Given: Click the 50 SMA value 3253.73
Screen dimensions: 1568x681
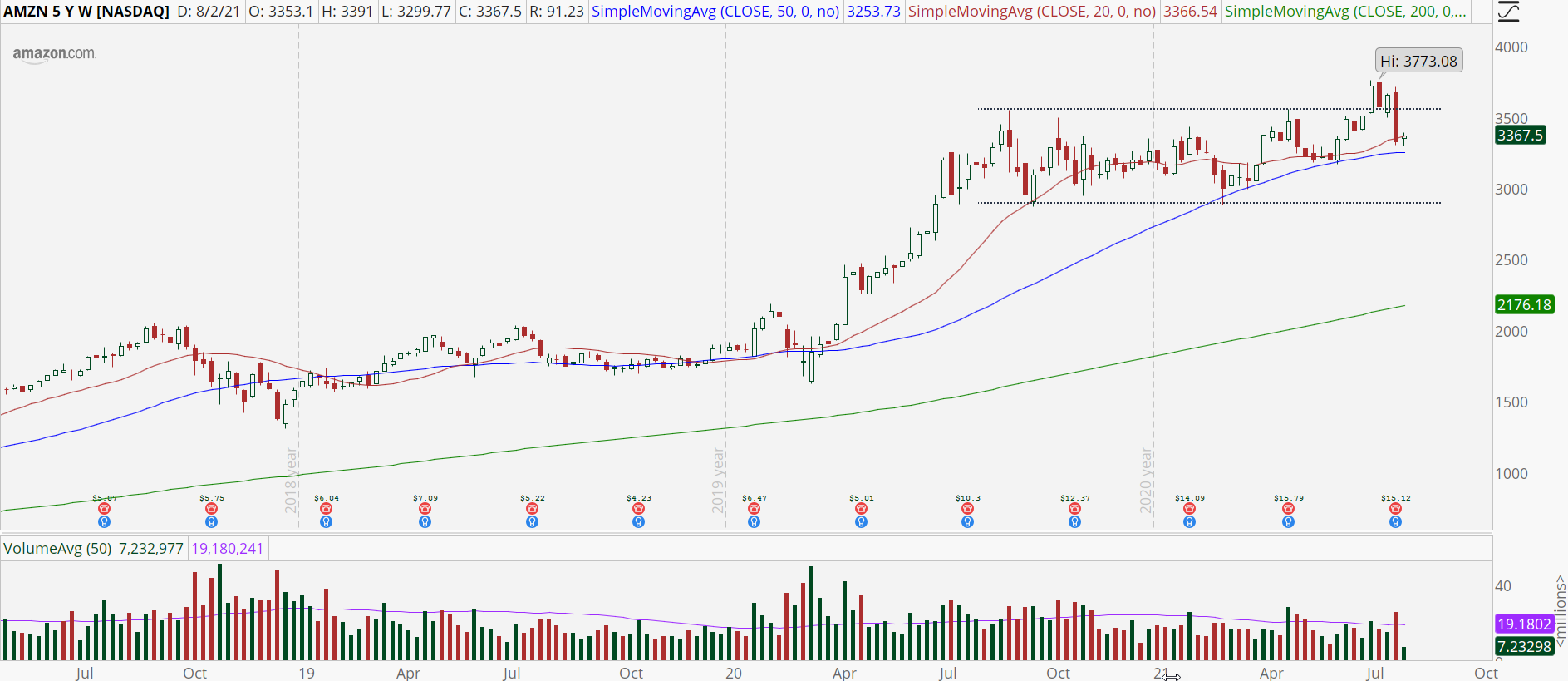Looking at the screenshot, I should [x=873, y=12].
